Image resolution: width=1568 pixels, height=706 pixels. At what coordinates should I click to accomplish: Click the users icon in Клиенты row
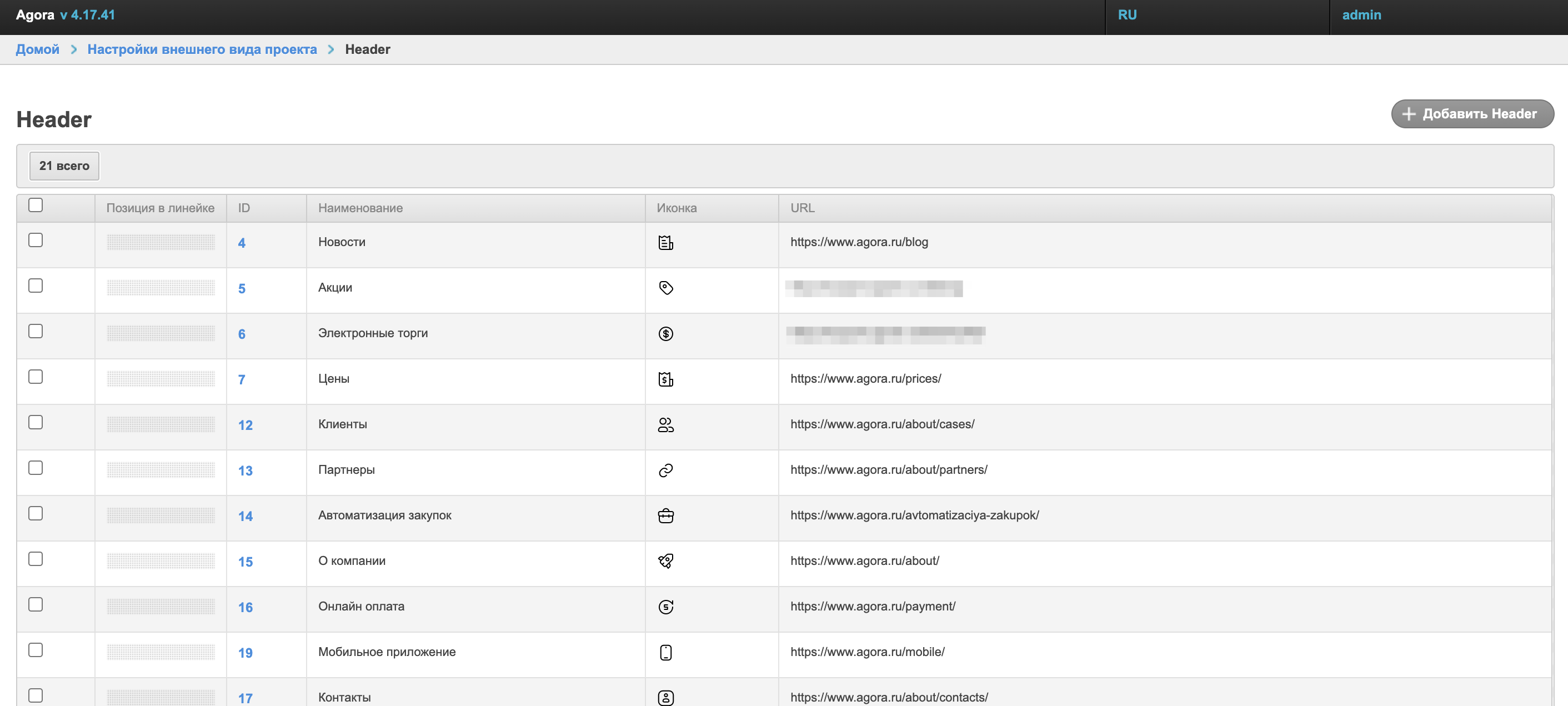[665, 425]
